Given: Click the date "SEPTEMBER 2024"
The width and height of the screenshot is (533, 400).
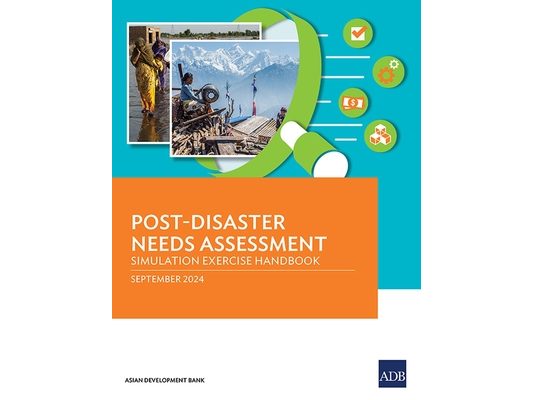Looking at the screenshot, I should pos(167,279).
